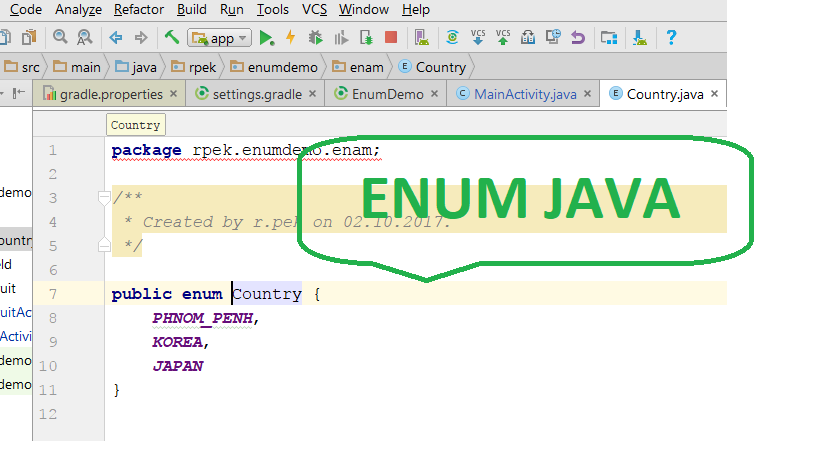Image resolution: width=819 pixels, height=460 pixels.
Task: Close the settings.gradle tab
Action: coord(312,93)
